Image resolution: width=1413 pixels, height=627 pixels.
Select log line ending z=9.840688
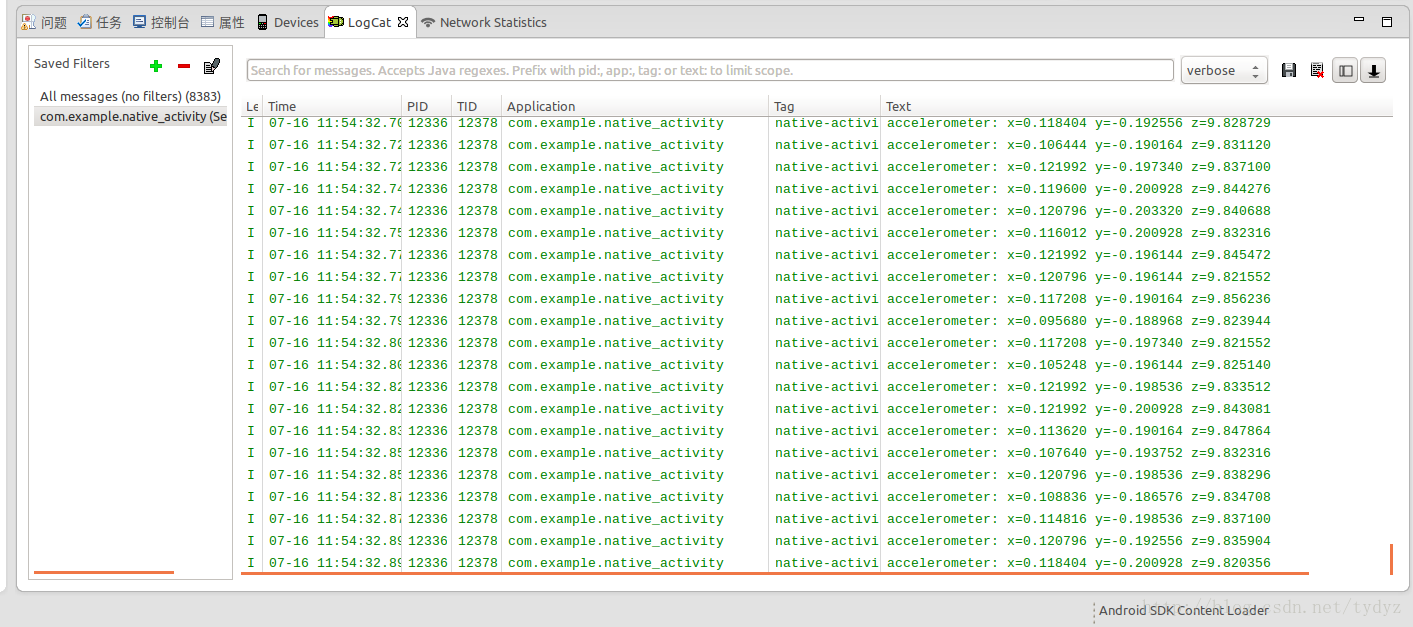pyautogui.click(x=818, y=211)
